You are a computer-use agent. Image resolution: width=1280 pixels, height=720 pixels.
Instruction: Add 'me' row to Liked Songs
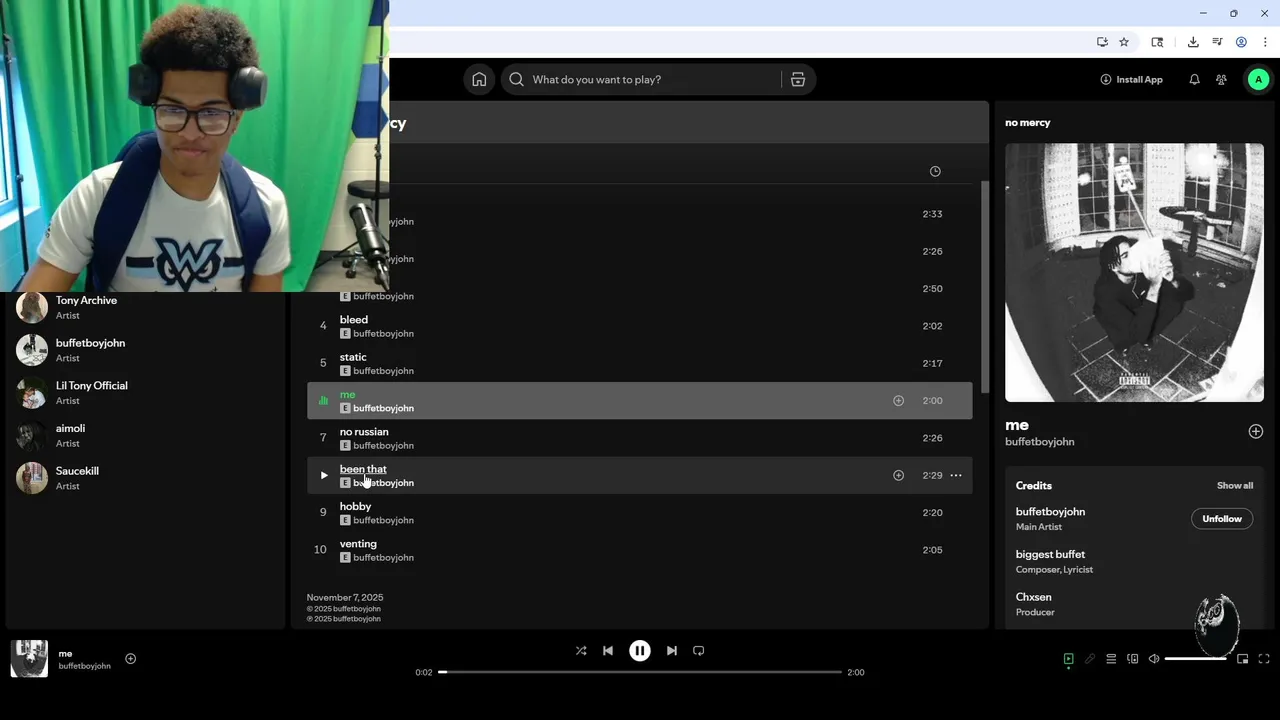pyautogui.click(x=898, y=401)
